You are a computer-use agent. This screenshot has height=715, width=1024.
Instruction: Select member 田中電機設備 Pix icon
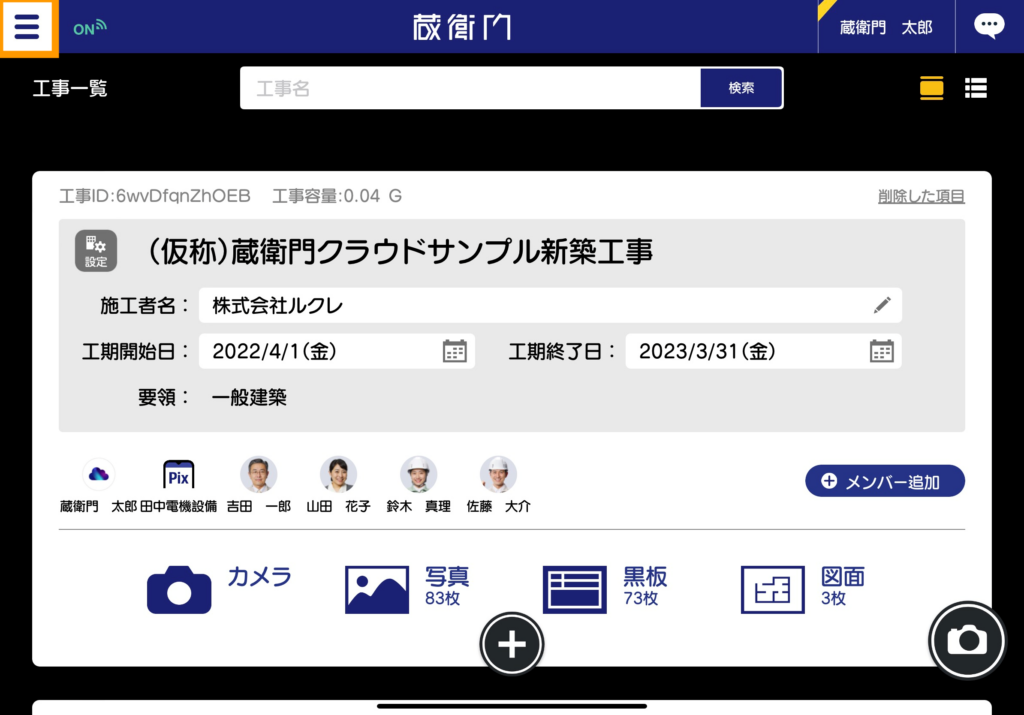click(x=178, y=474)
